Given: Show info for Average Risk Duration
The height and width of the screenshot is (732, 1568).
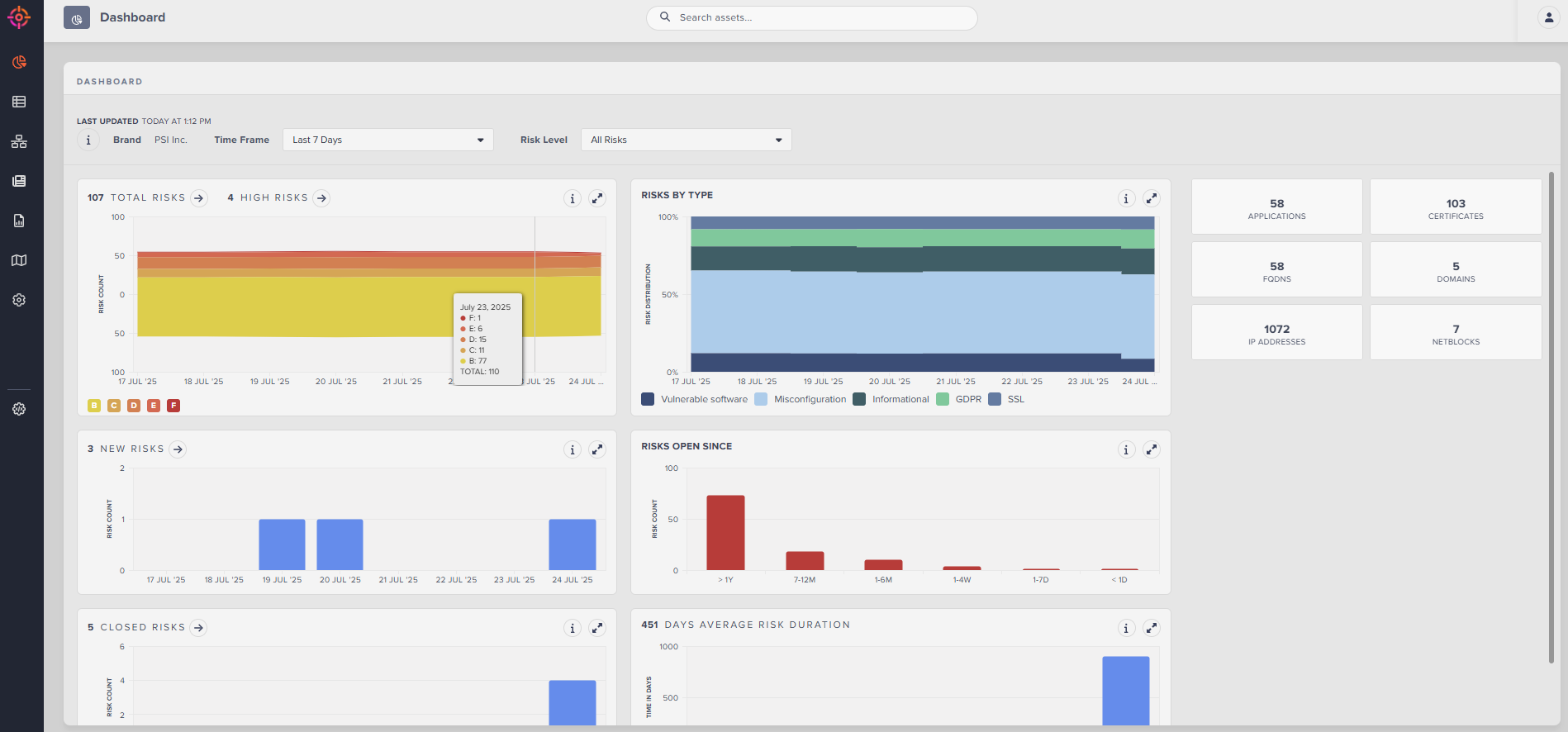Looking at the screenshot, I should pos(1126,628).
